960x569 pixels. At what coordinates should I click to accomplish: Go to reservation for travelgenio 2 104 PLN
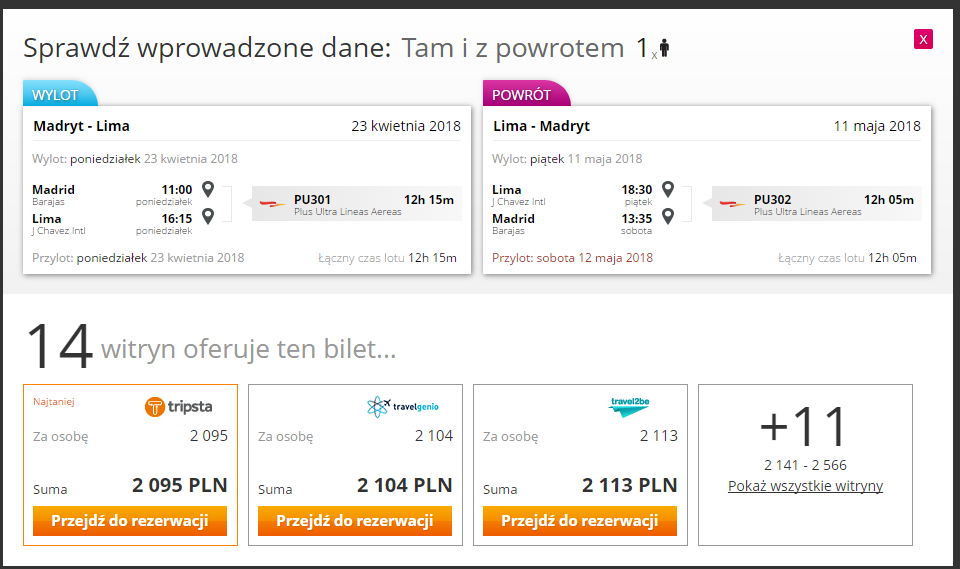[x=354, y=521]
